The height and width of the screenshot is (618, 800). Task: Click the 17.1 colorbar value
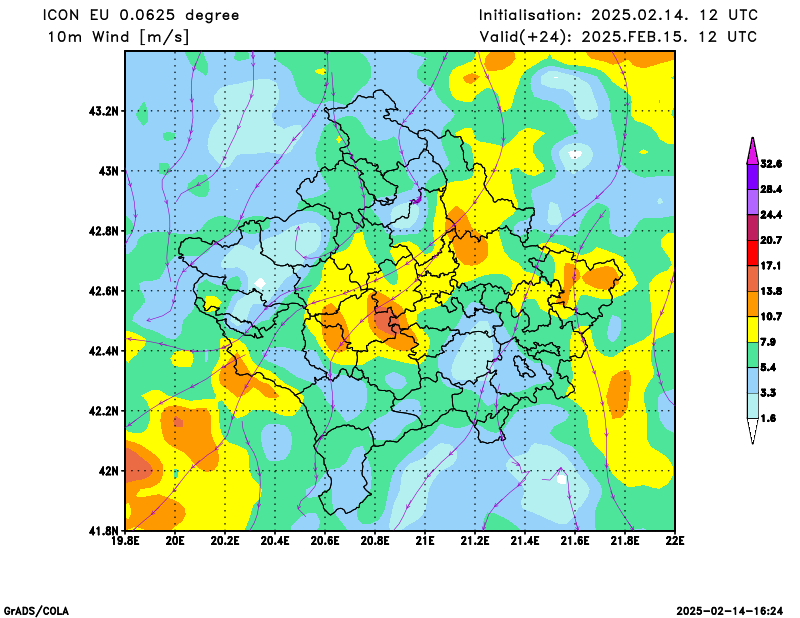coord(771,266)
